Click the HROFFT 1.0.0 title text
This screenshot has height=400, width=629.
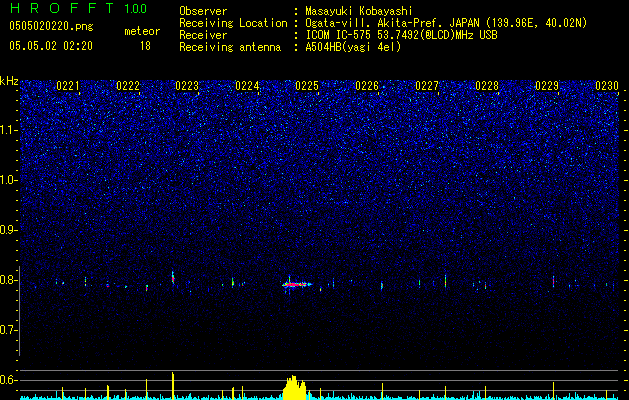tap(78, 8)
